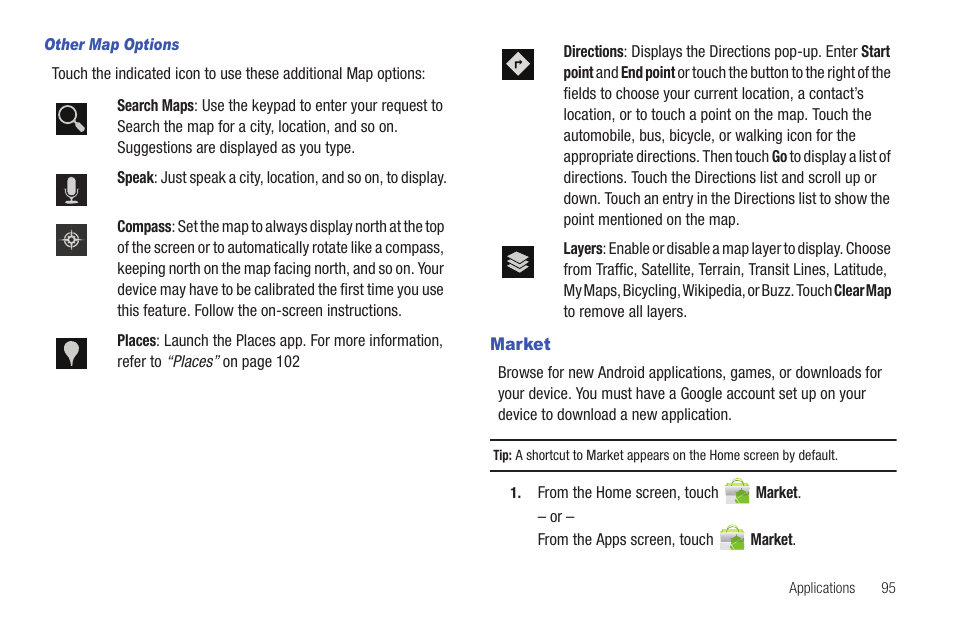The width and height of the screenshot is (954, 636).
Task: Click the bold Search Maps label
Action: pyautogui.click(x=155, y=106)
